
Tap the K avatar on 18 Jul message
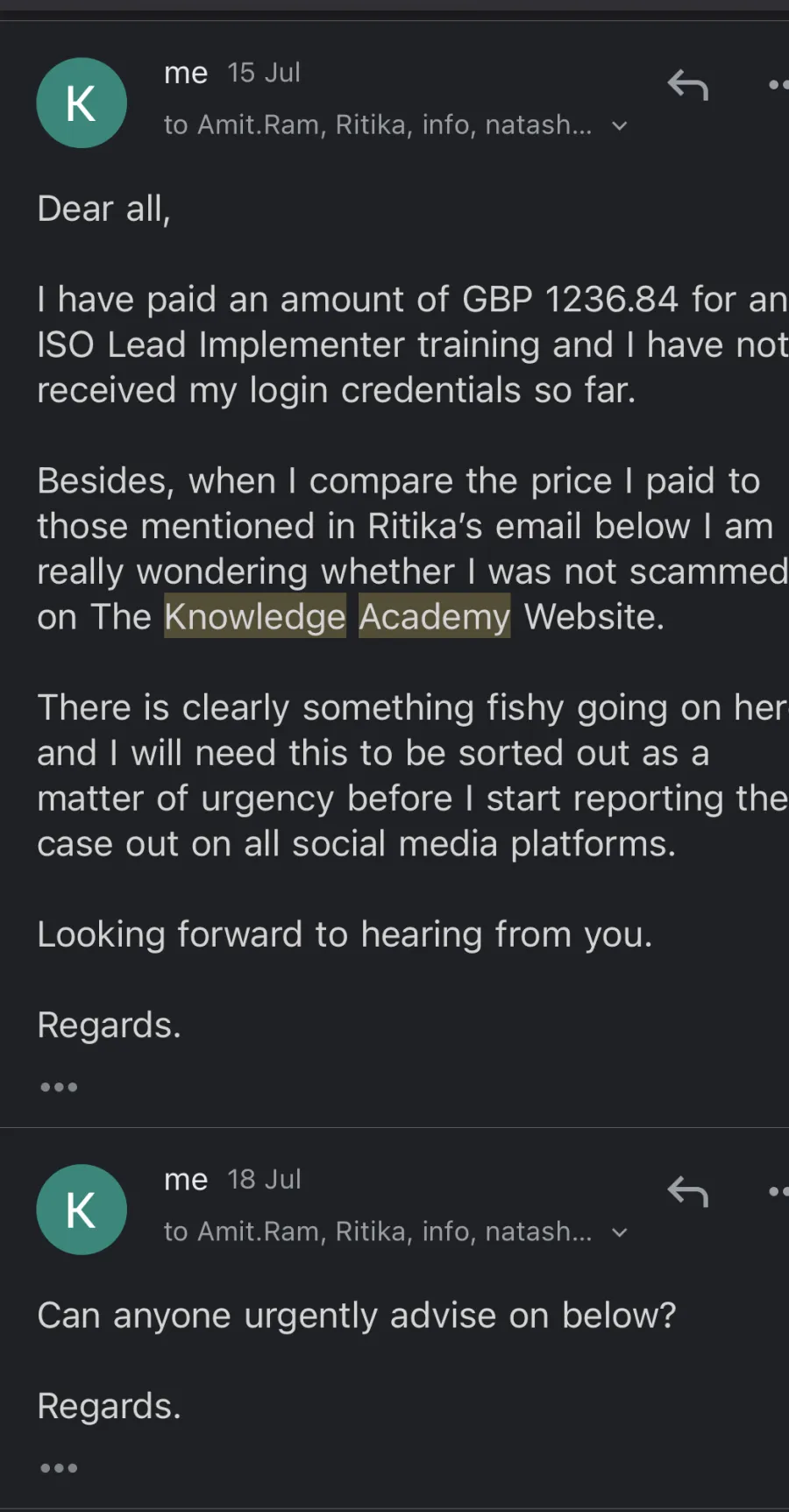click(x=82, y=1210)
